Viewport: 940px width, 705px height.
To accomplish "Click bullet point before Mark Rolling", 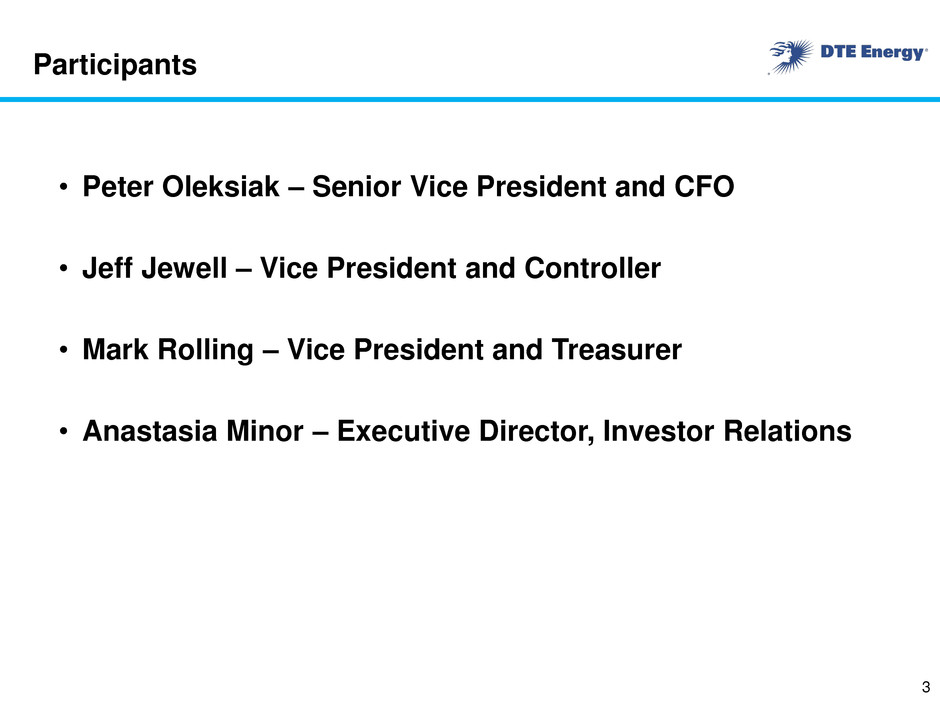I will tap(64, 350).
